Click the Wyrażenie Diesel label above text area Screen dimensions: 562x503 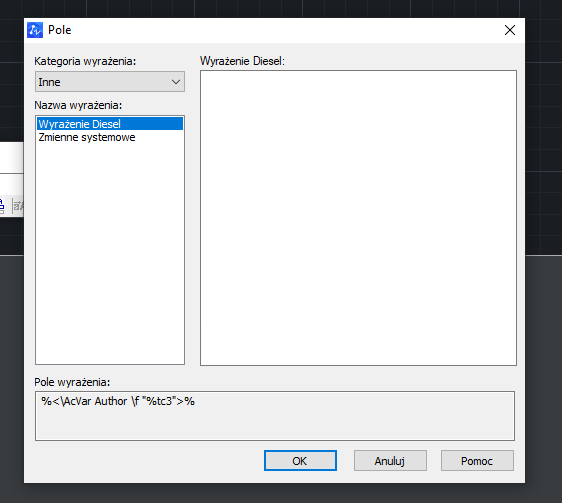click(242, 61)
